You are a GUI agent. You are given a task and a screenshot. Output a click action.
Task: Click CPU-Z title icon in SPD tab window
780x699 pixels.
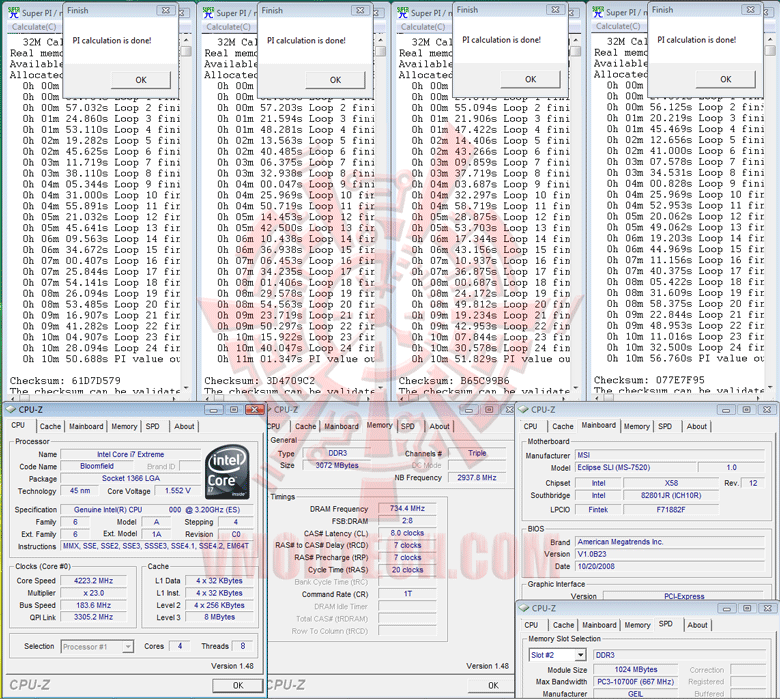524,608
